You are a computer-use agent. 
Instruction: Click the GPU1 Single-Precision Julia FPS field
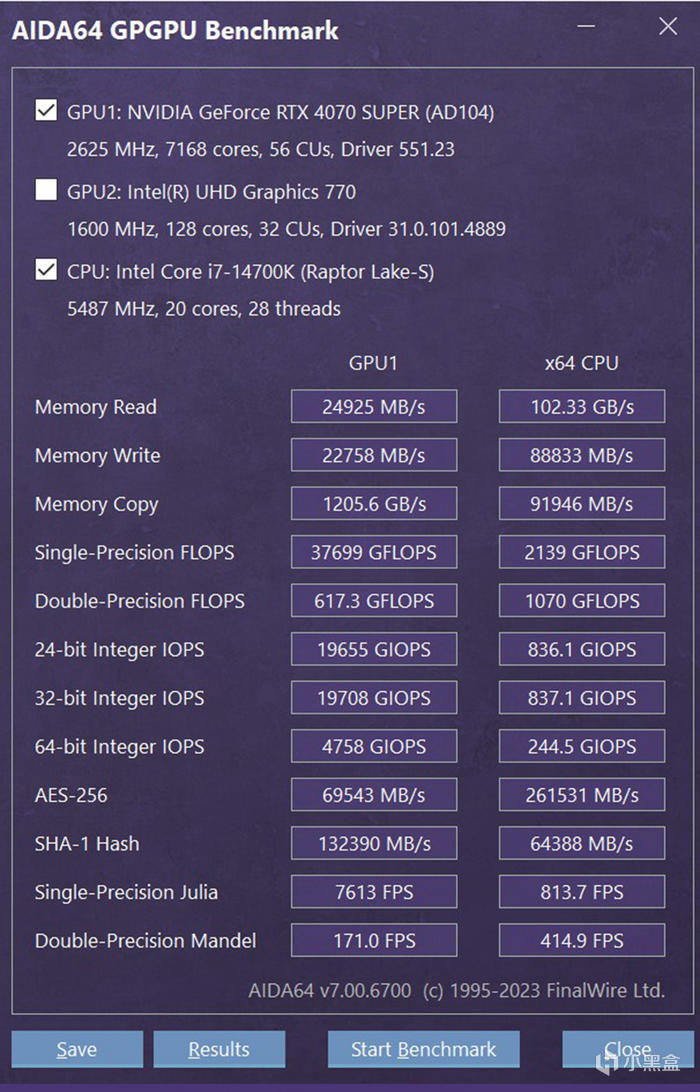point(373,892)
